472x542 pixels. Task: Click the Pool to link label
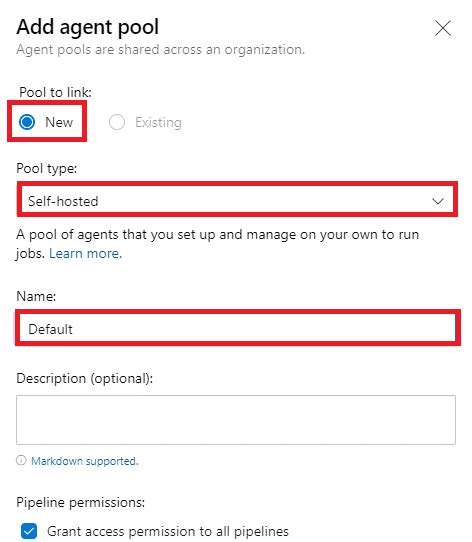[55, 92]
